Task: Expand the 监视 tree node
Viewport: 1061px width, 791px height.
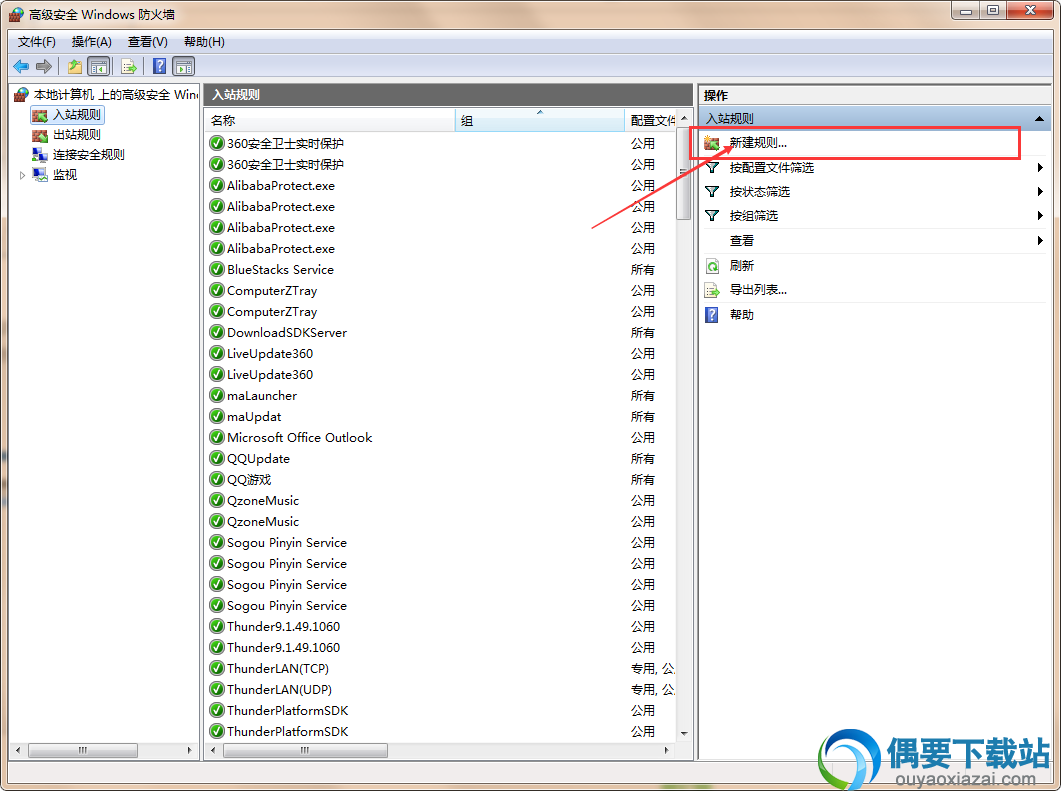Action: [22, 175]
